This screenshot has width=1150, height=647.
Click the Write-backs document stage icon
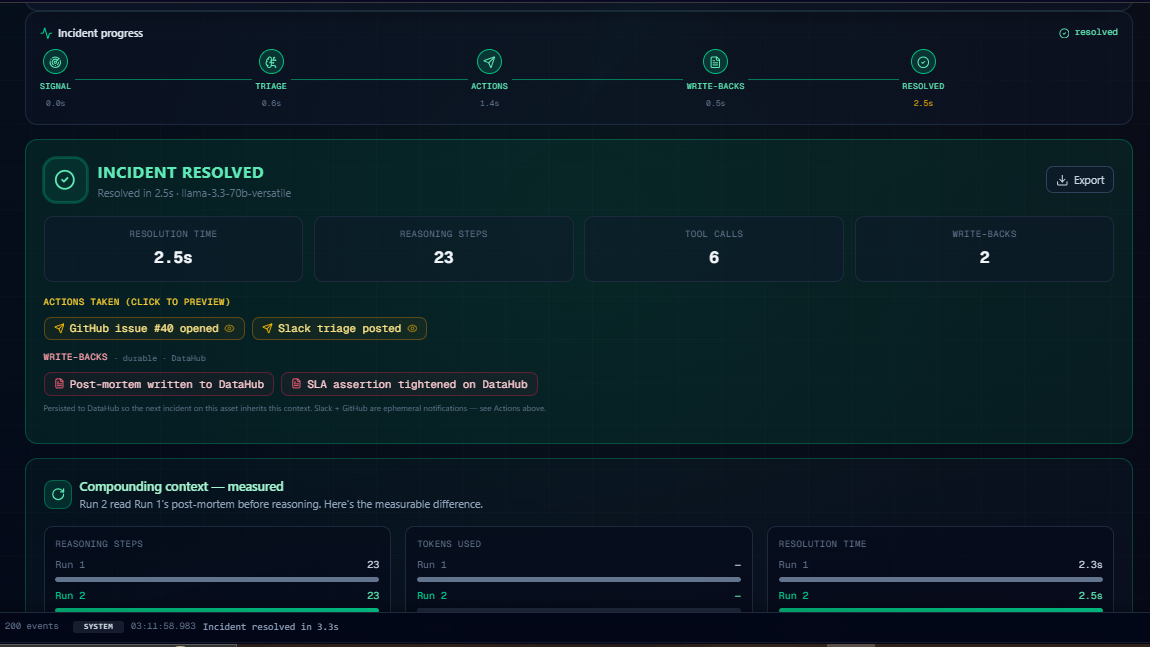[715, 62]
